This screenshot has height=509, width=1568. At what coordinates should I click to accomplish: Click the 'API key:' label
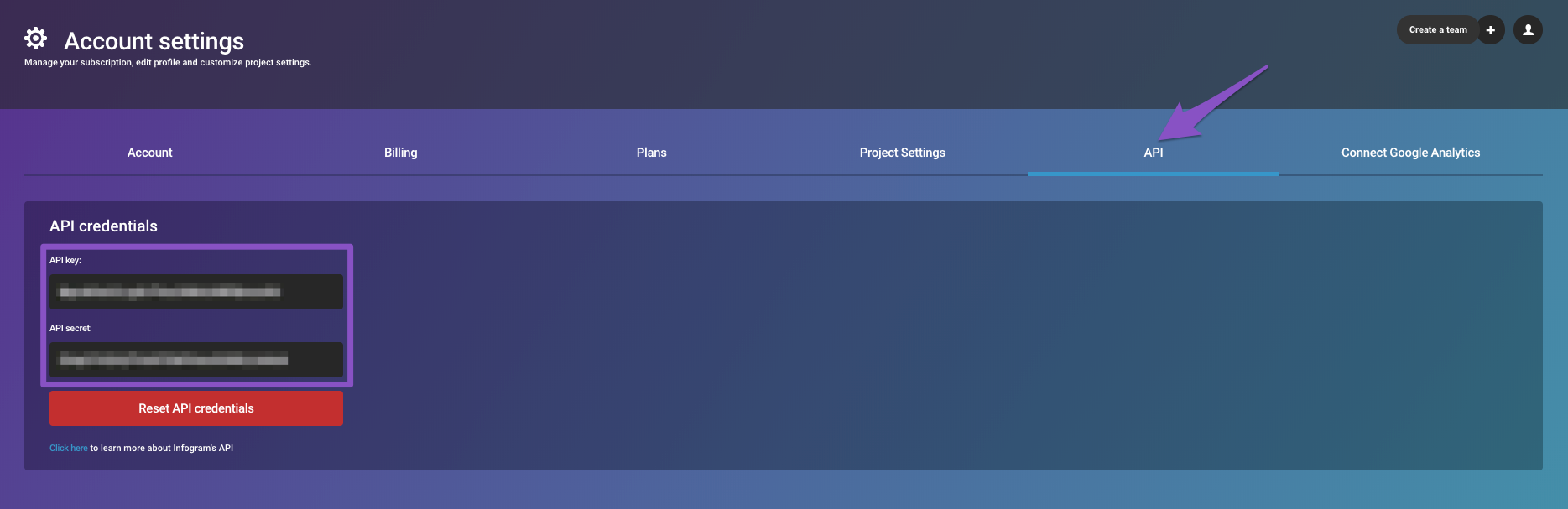click(x=65, y=260)
